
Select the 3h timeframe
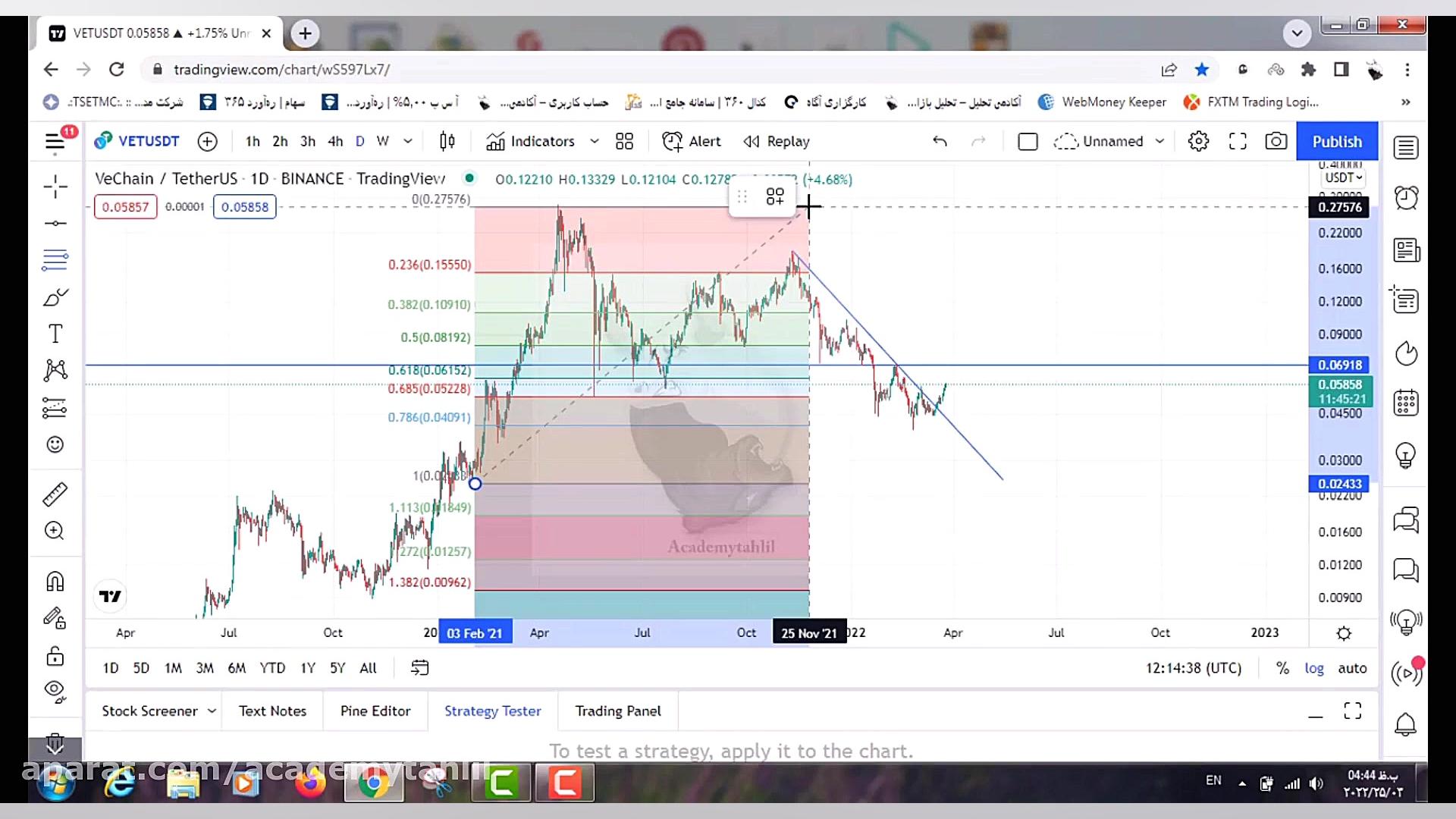307,141
